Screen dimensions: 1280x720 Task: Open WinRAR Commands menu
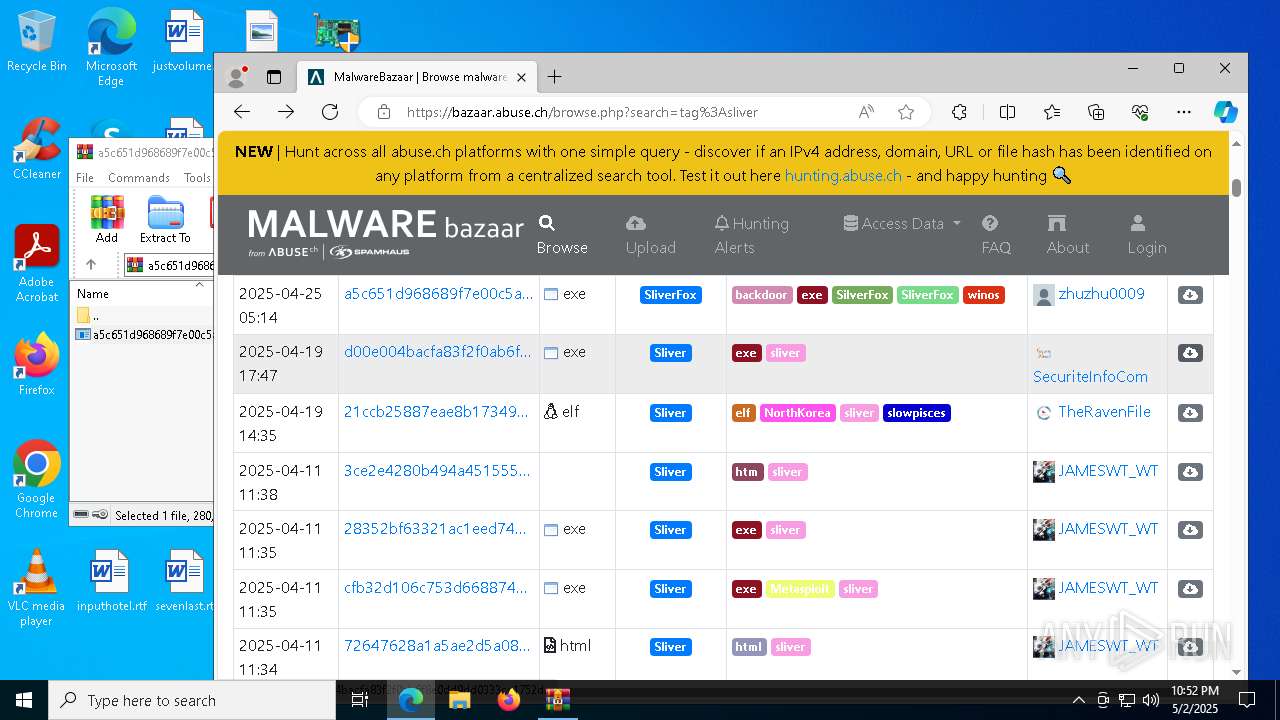tap(139, 177)
